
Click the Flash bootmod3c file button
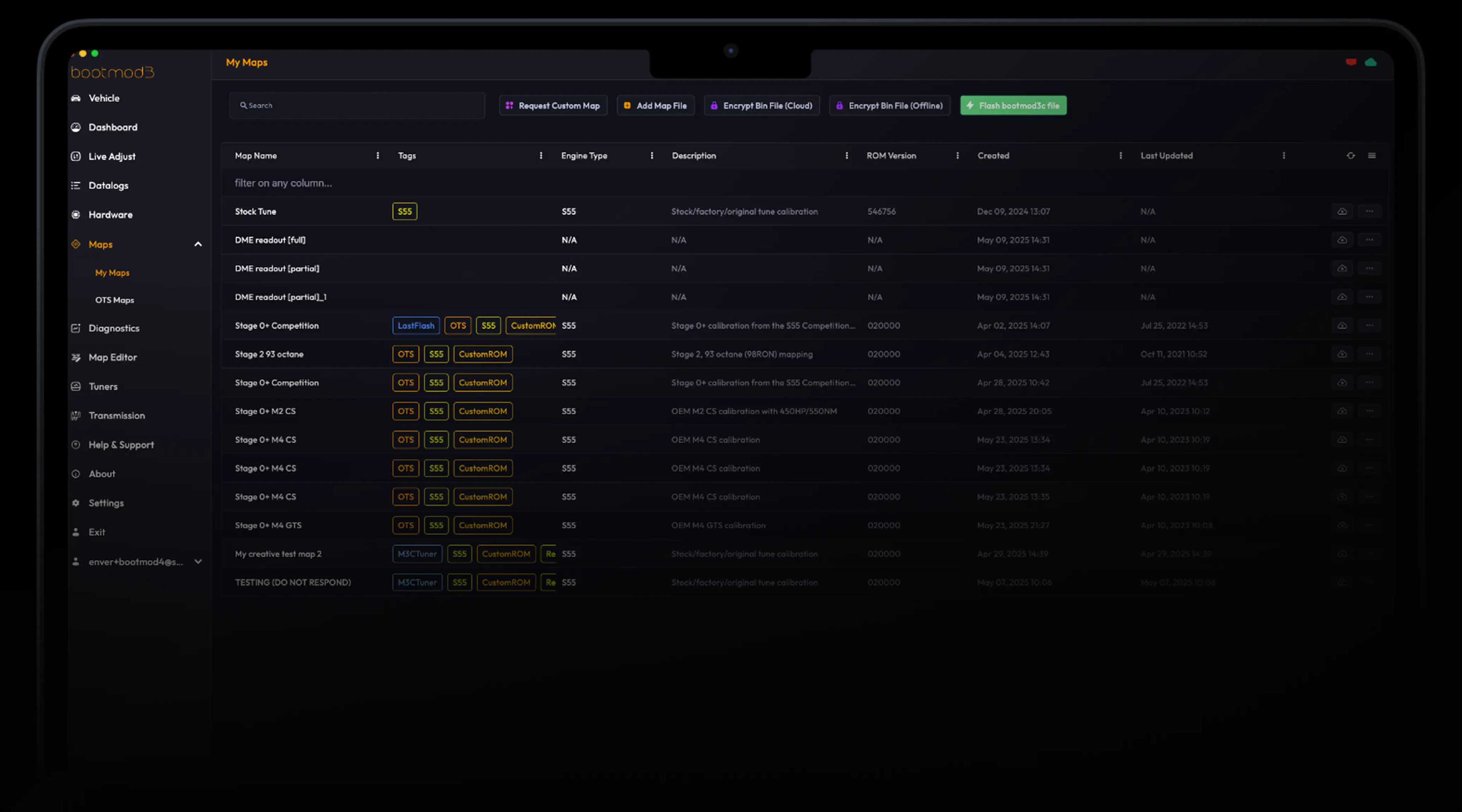[x=1013, y=105]
